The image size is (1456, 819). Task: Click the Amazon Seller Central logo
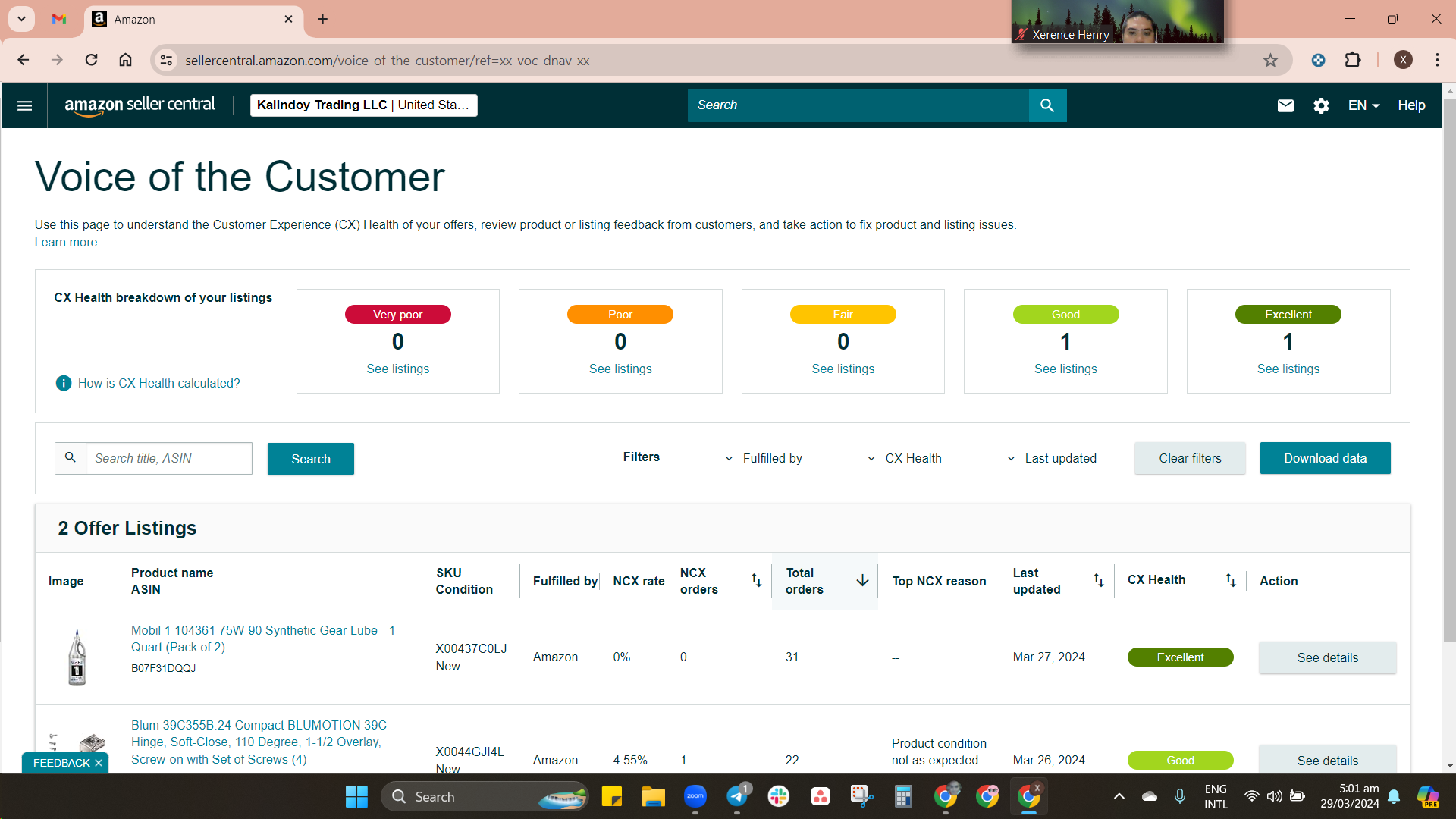point(140,105)
